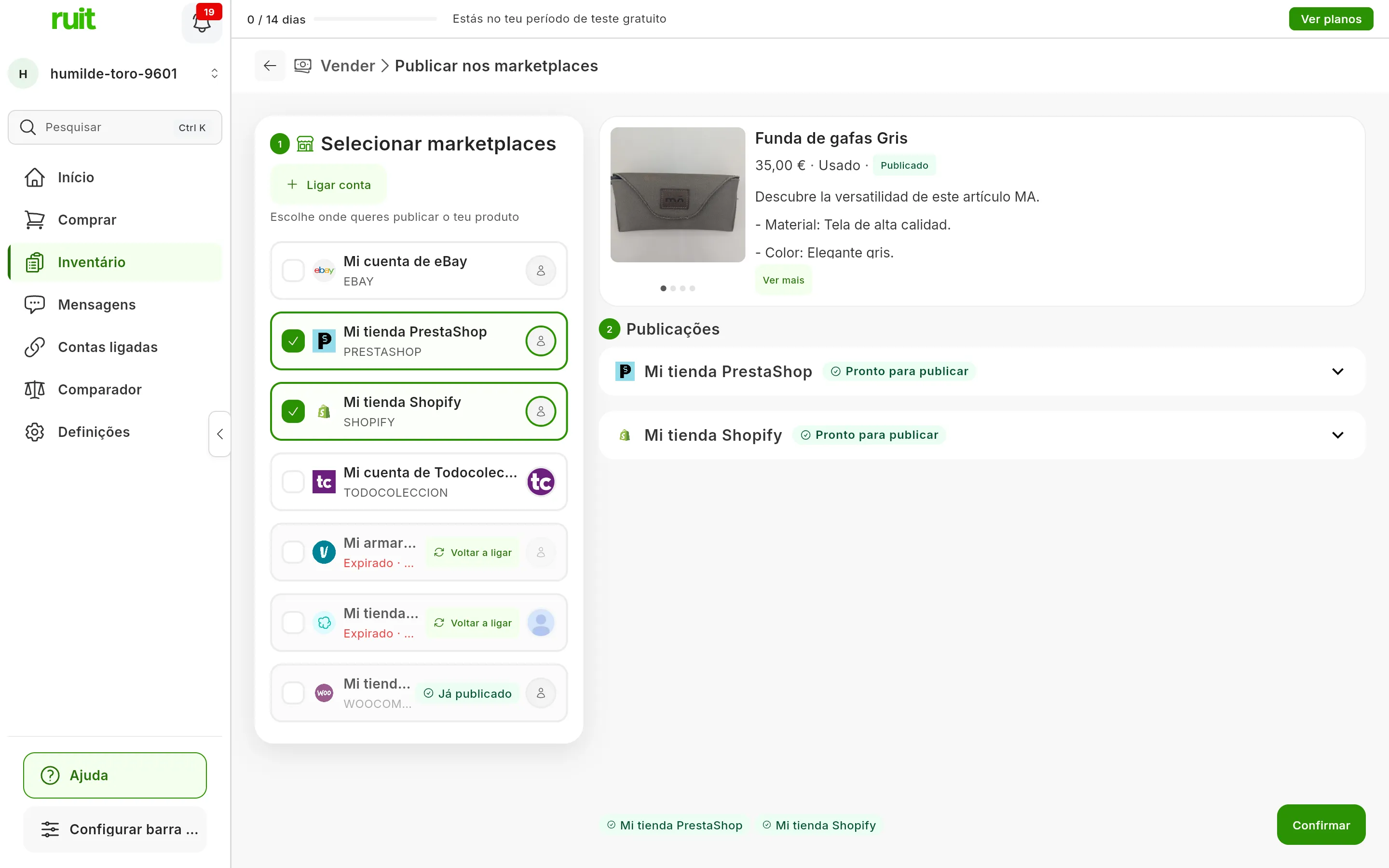This screenshot has height=868, width=1389.
Task: Click the eBay account user icon
Action: 541,271
